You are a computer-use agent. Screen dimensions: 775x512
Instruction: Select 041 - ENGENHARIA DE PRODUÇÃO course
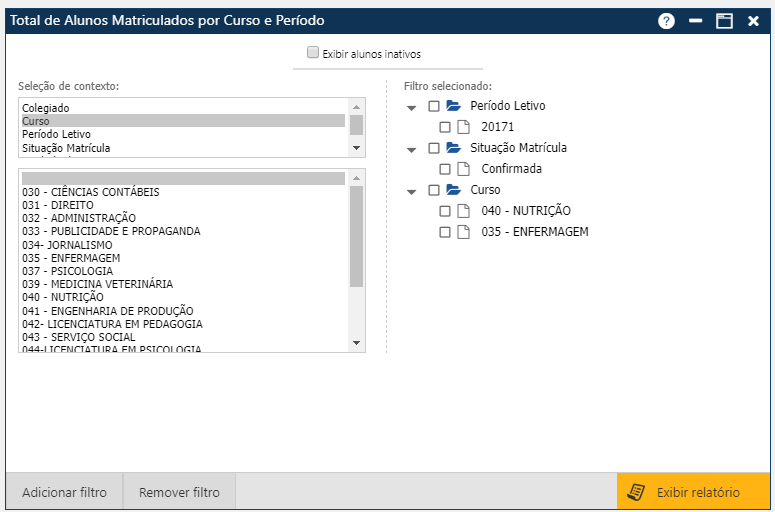coord(183,311)
